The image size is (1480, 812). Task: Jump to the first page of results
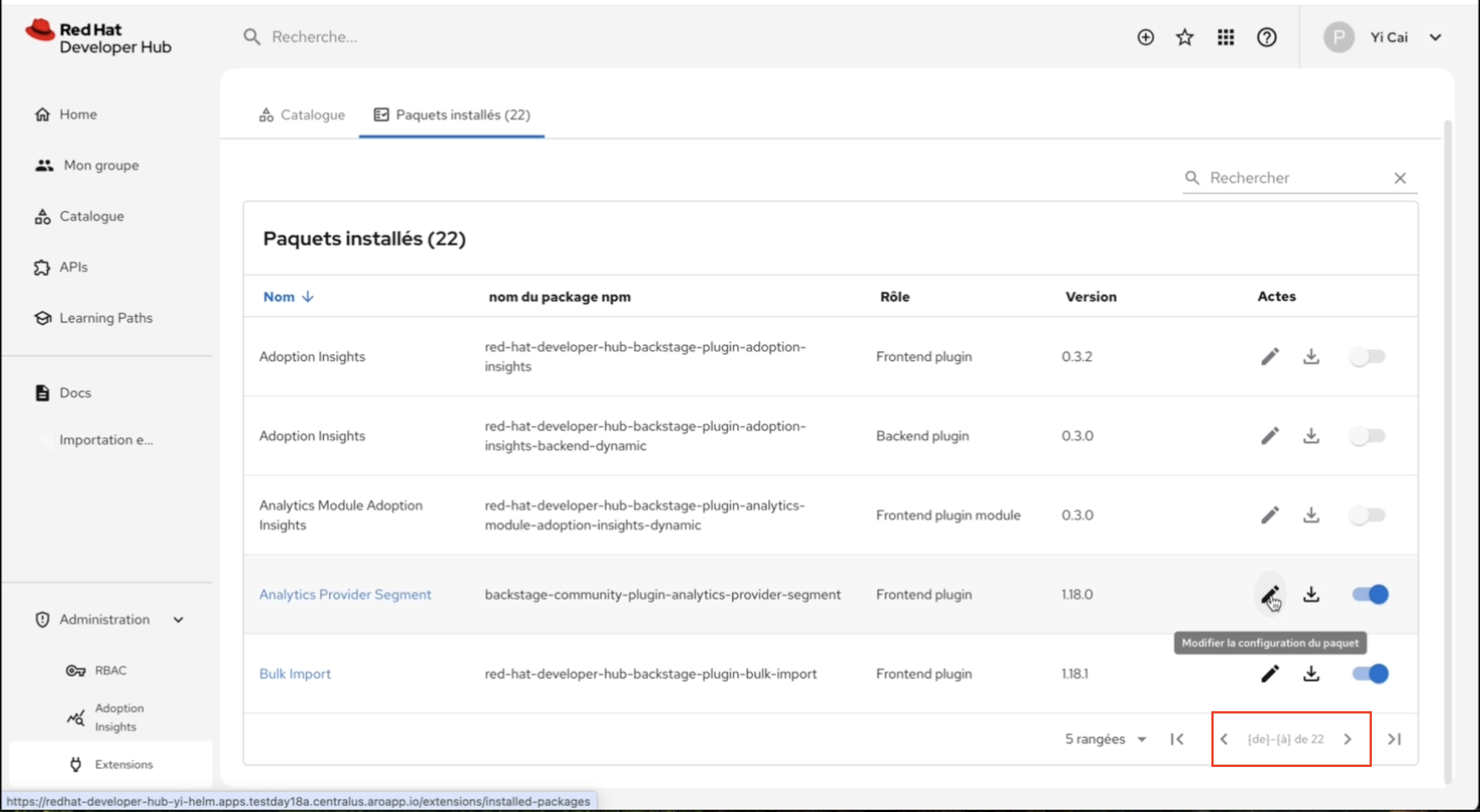1176,738
